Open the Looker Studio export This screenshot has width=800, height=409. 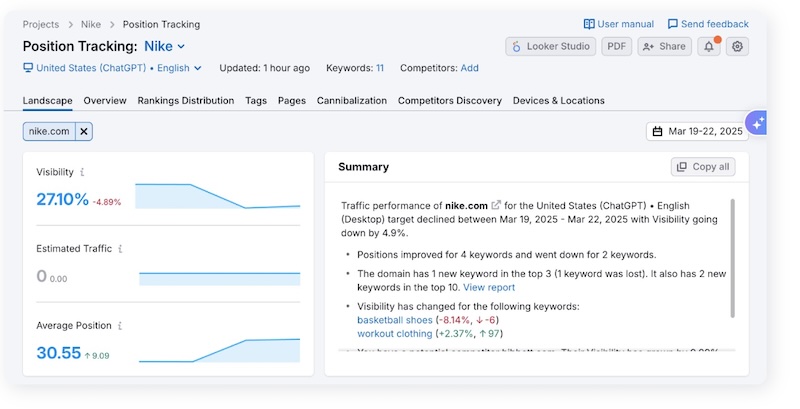(x=551, y=46)
